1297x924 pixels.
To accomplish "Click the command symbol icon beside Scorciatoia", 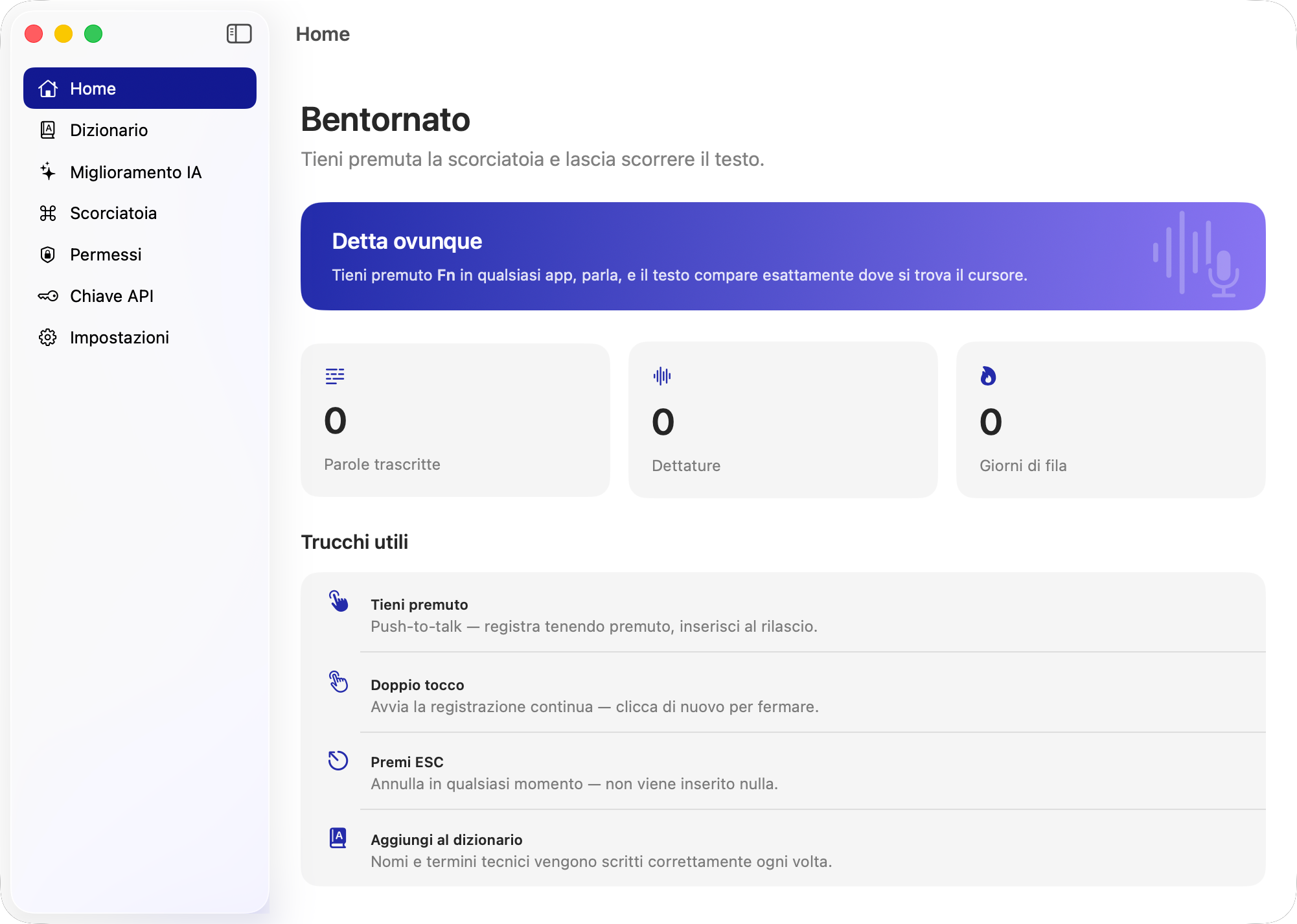I will pyautogui.click(x=48, y=213).
